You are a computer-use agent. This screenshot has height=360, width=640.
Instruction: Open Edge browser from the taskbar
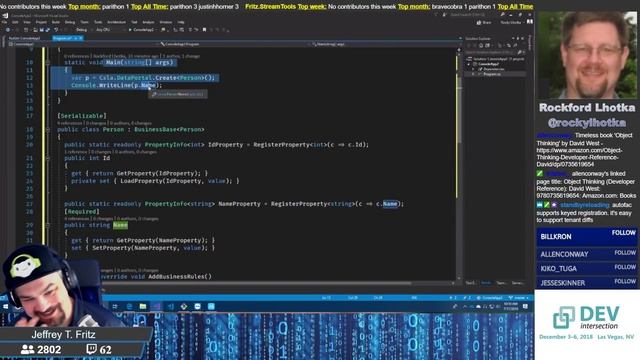click(x=129, y=307)
